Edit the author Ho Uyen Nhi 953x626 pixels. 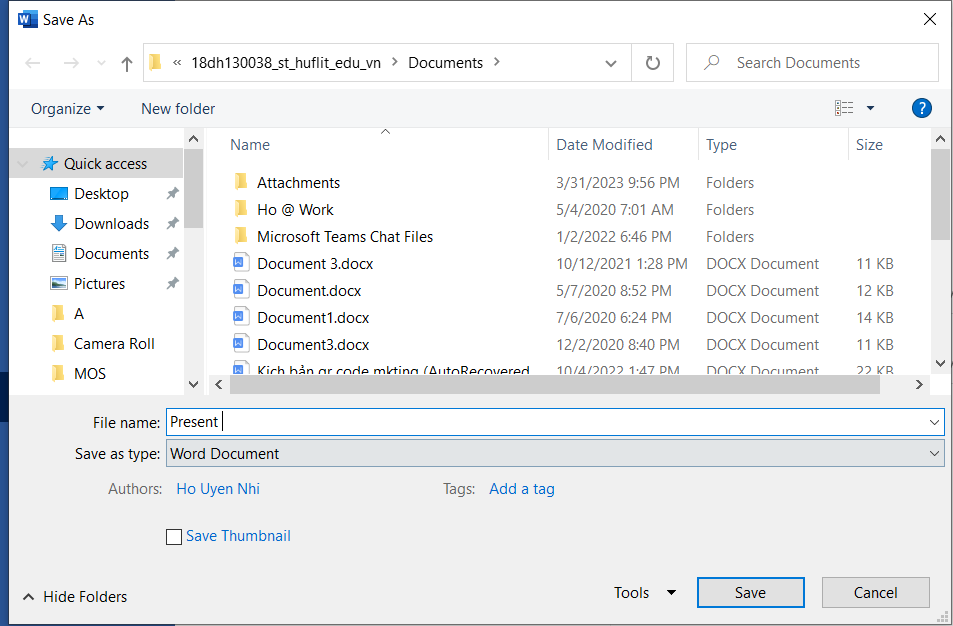coord(218,489)
